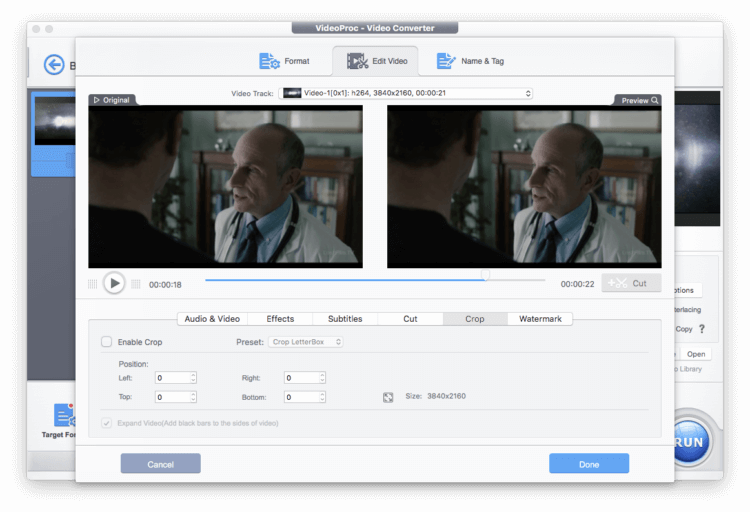This screenshot has height=512, width=750.
Task: Click the Size 3840x2160 text
Action: pos(436,396)
